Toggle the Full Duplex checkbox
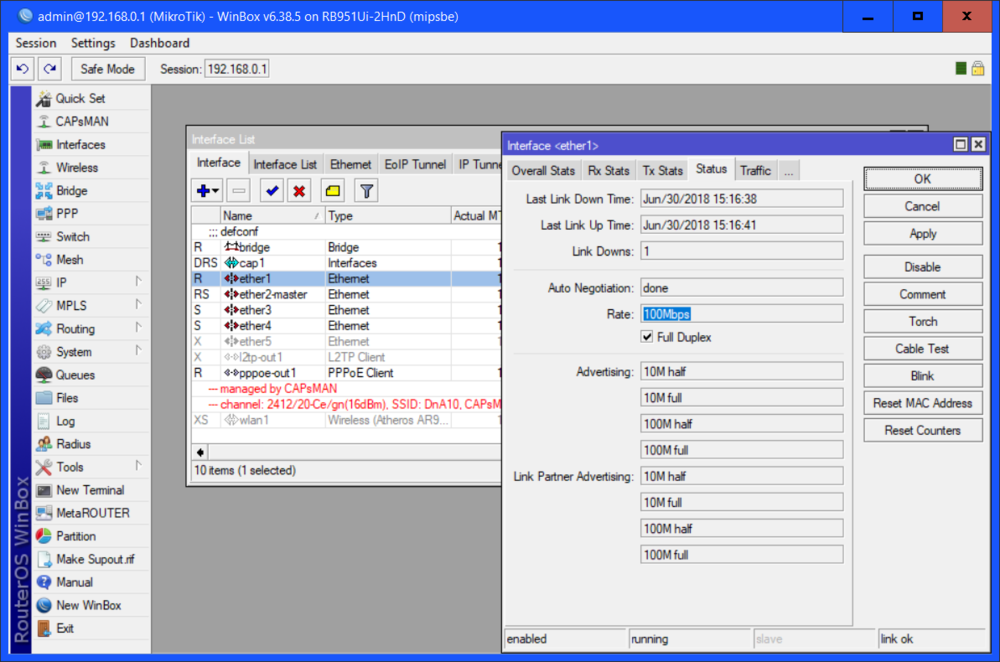1000x662 pixels. 647,337
